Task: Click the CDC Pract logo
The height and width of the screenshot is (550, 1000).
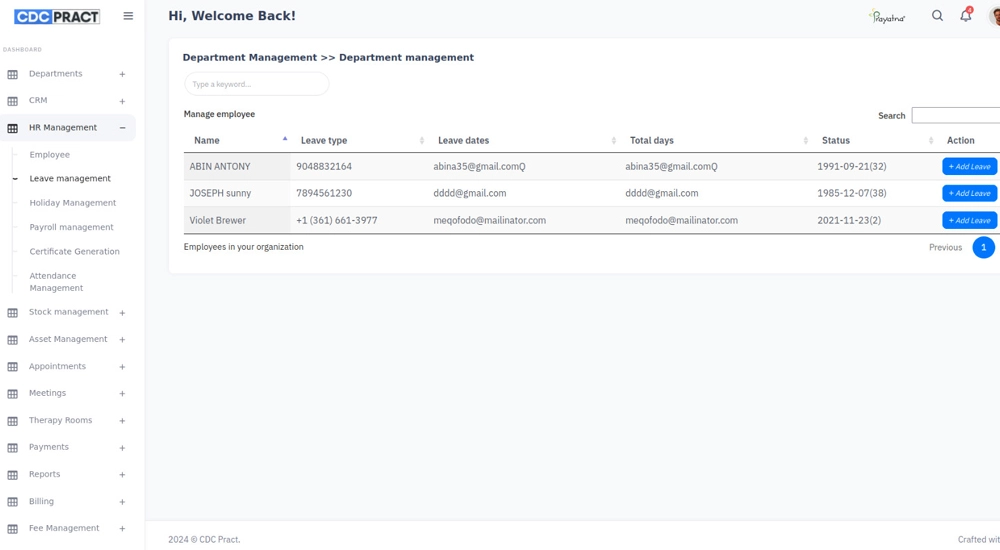Action: click(57, 17)
